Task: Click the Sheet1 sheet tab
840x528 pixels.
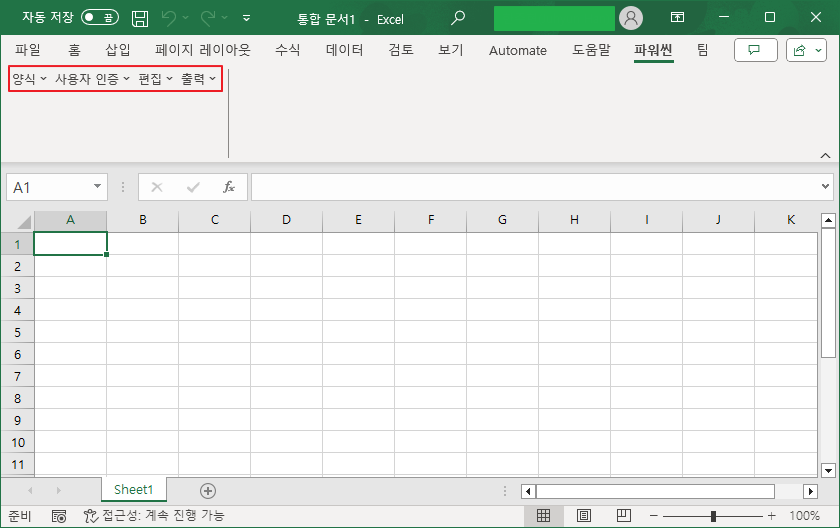Action: (x=133, y=489)
